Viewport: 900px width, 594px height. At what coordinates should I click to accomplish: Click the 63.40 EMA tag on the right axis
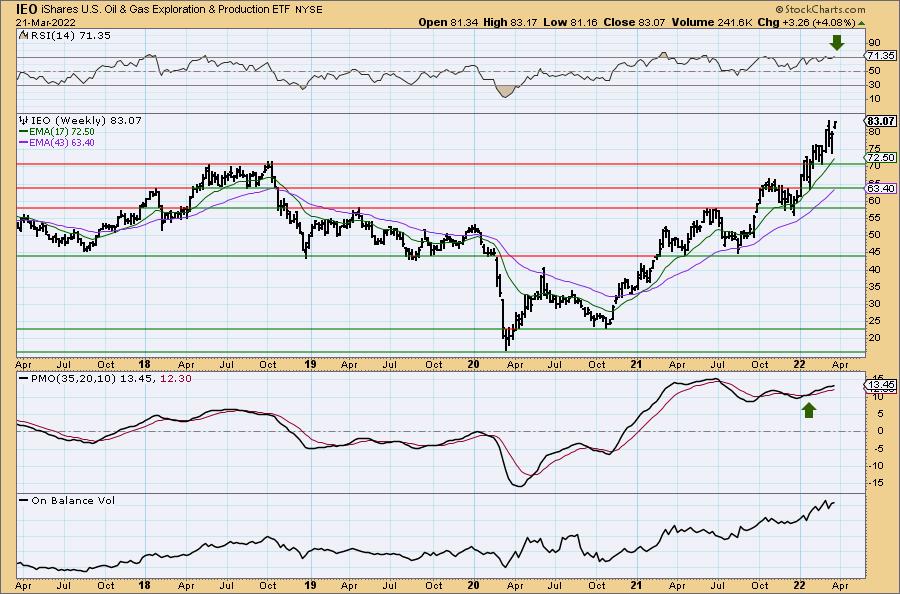click(x=880, y=188)
